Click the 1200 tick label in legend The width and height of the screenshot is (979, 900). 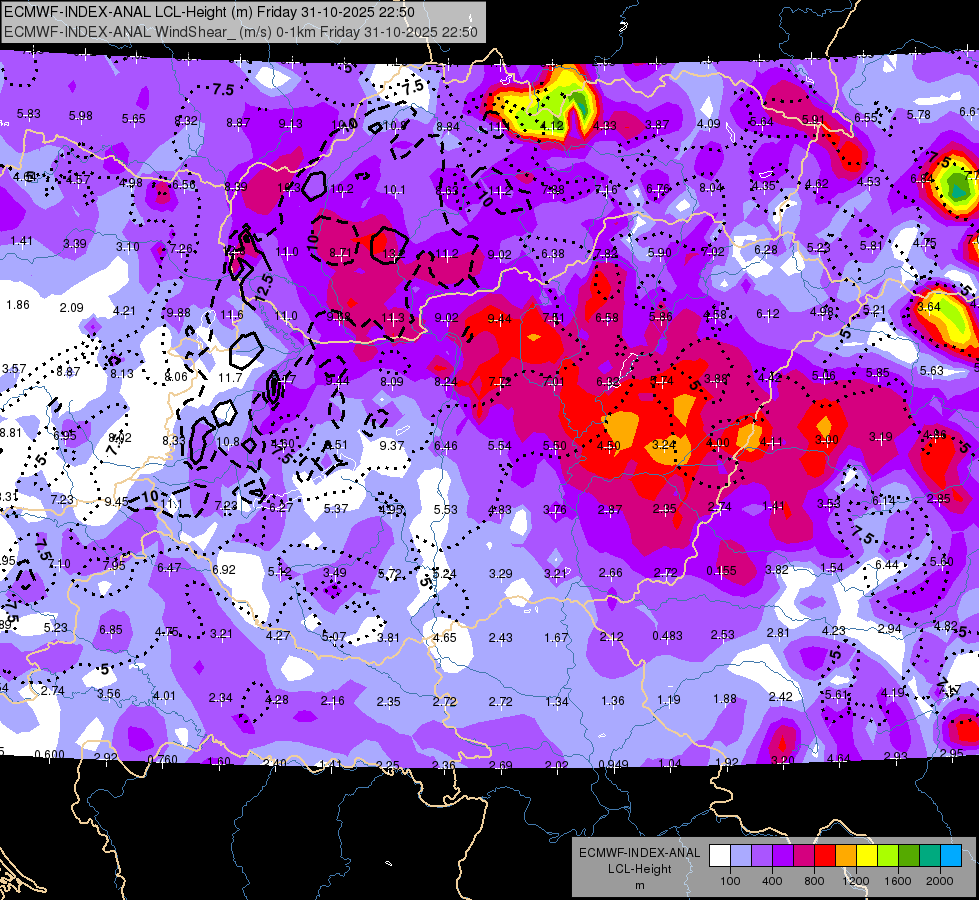point(855,881)
